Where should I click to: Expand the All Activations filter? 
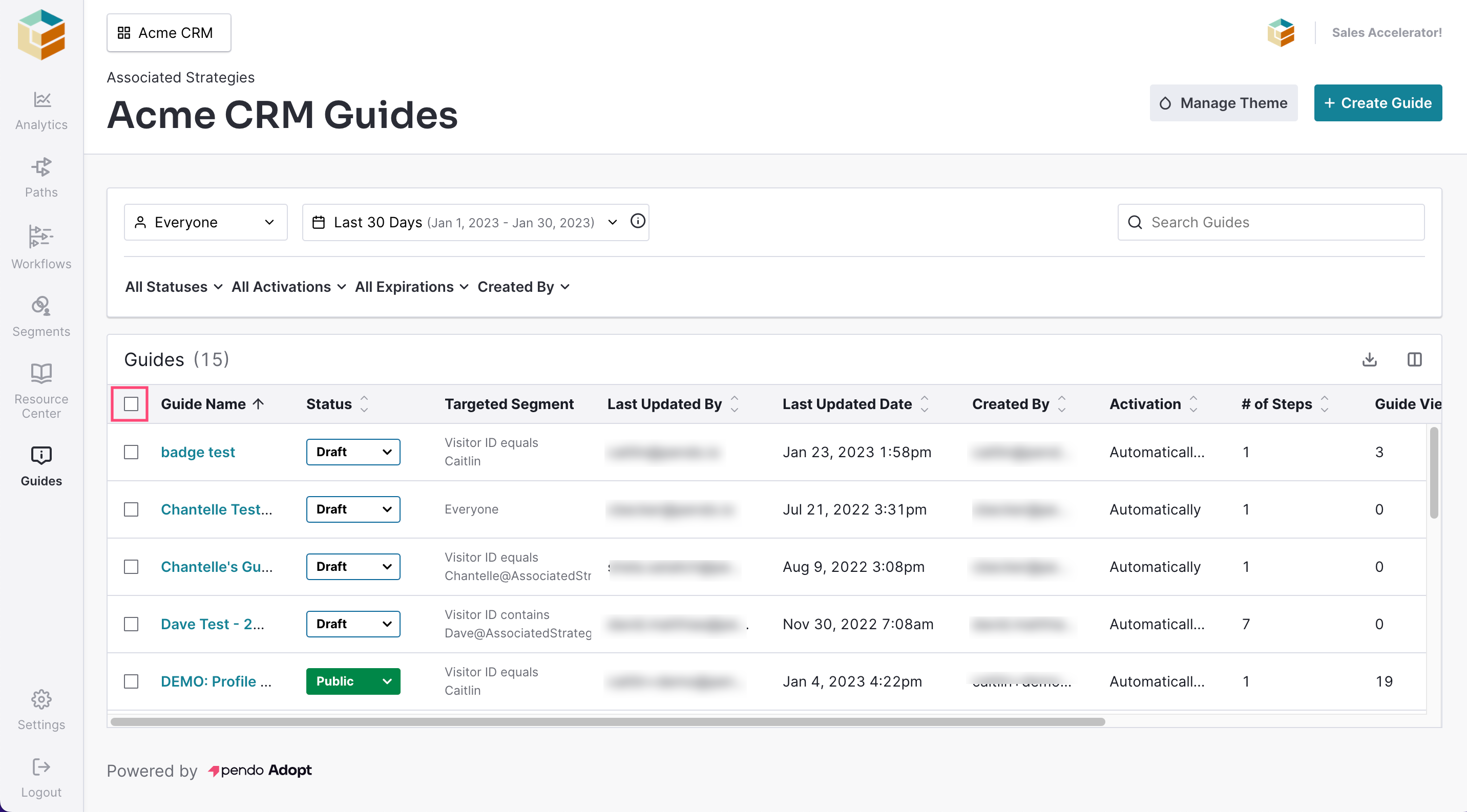click(289, 287)
